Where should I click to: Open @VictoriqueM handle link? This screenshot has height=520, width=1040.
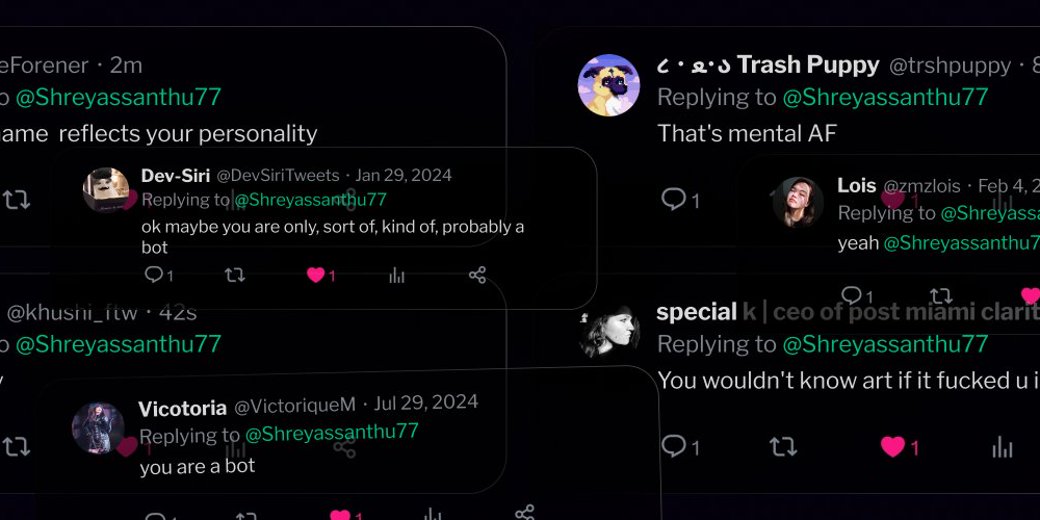click(x=295, y=405)
